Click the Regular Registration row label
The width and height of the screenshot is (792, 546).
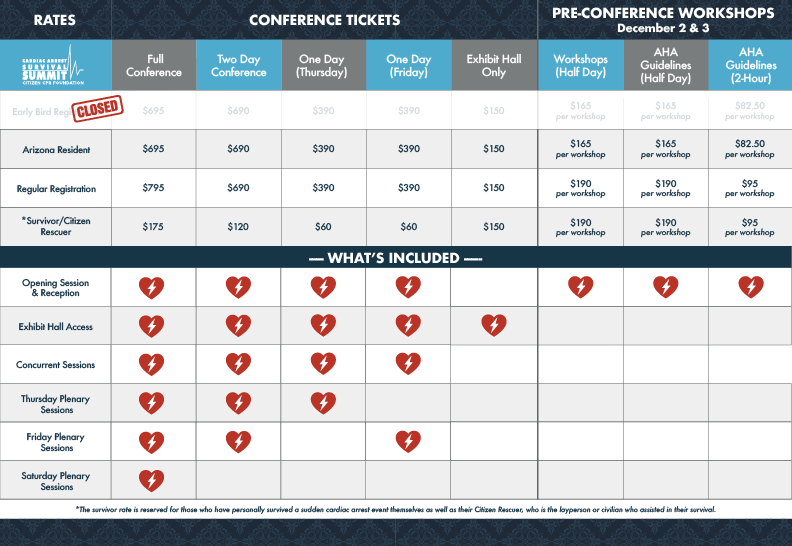point(56,188)
